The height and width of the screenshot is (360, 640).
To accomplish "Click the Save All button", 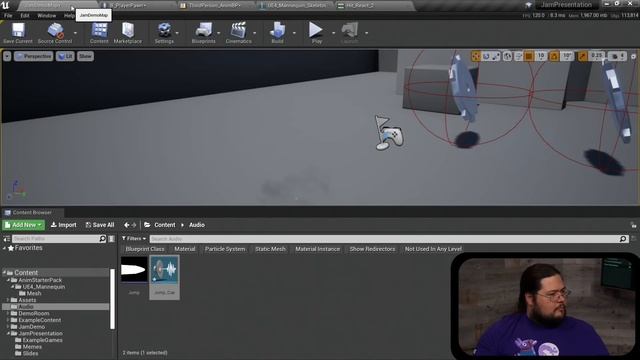I will (100, 225).
